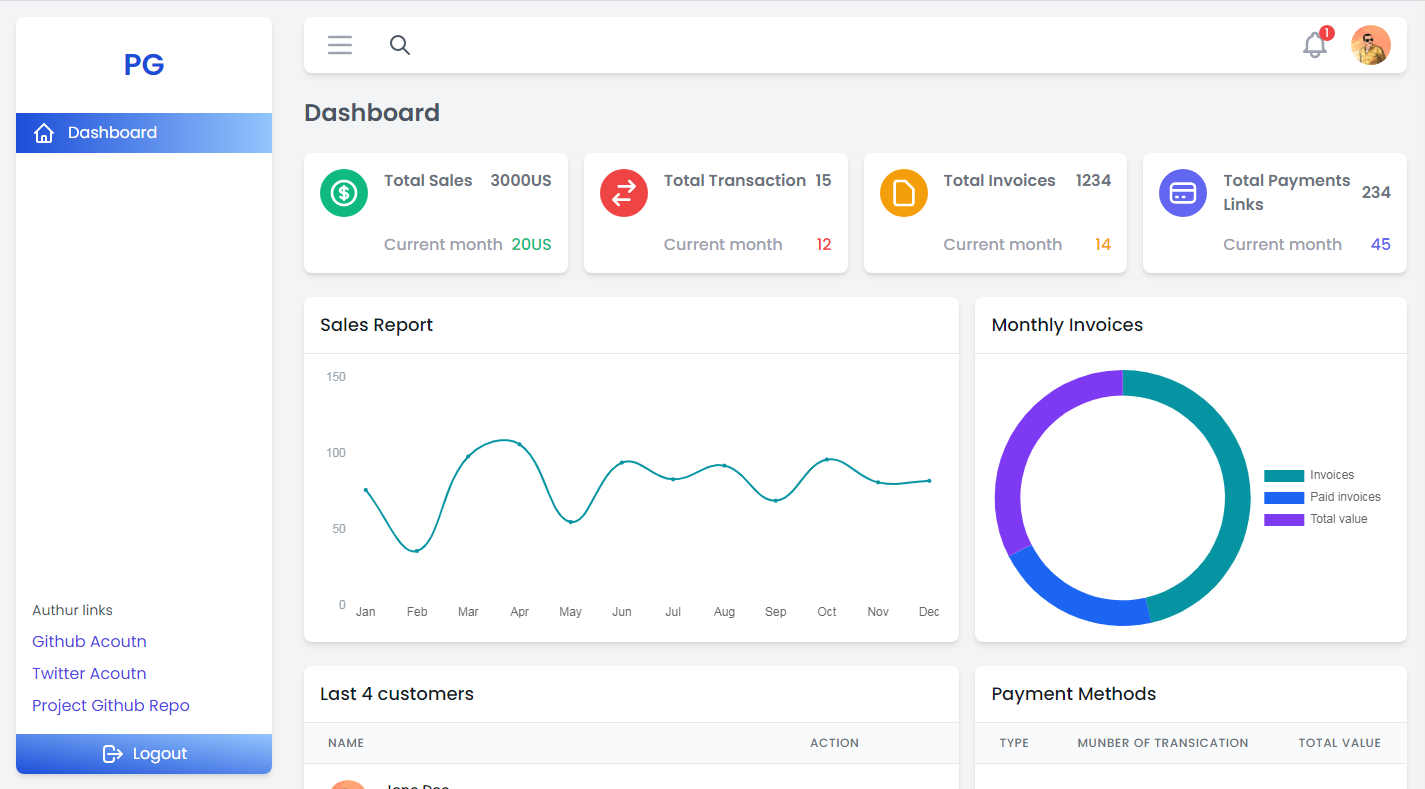
Task: Click the PG logo
Action: (143, 64)
